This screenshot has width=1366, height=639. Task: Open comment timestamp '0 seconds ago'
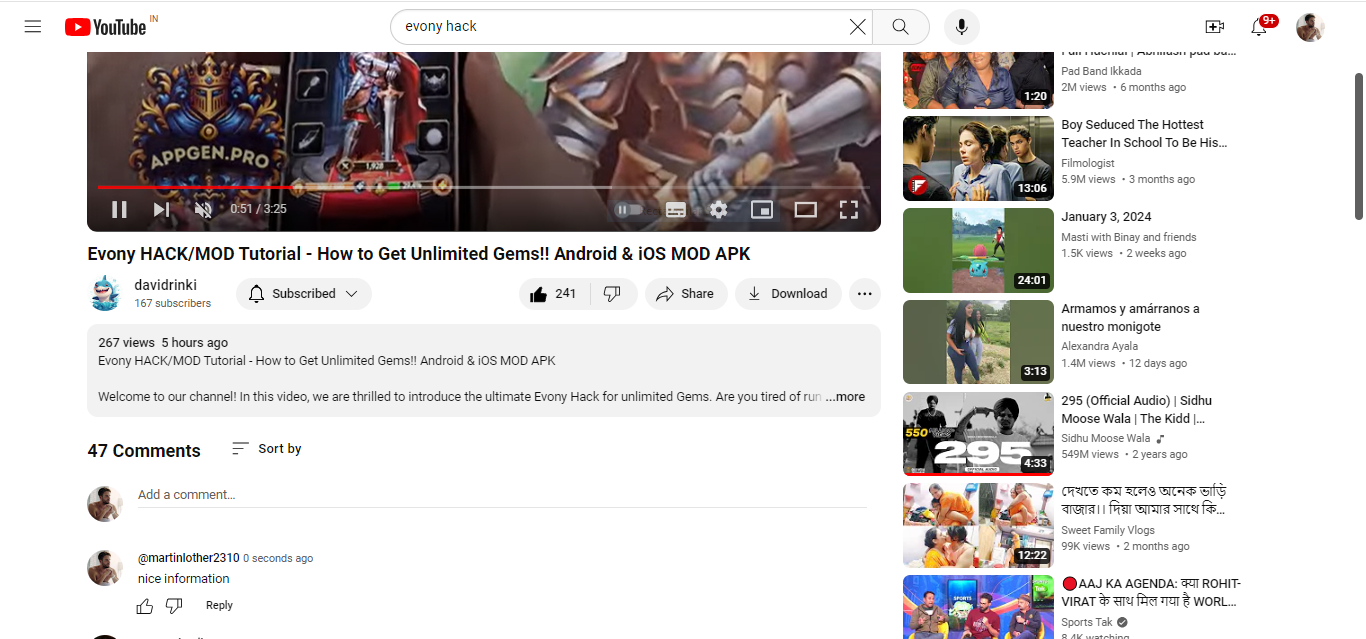tap(278, 558)
